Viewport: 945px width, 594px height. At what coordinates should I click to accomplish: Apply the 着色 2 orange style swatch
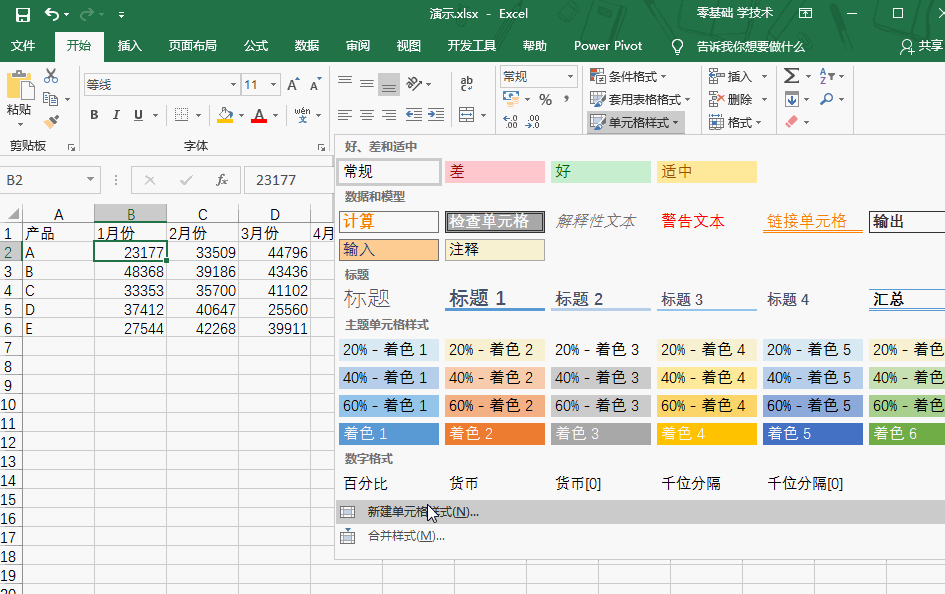tap(495, 434)
